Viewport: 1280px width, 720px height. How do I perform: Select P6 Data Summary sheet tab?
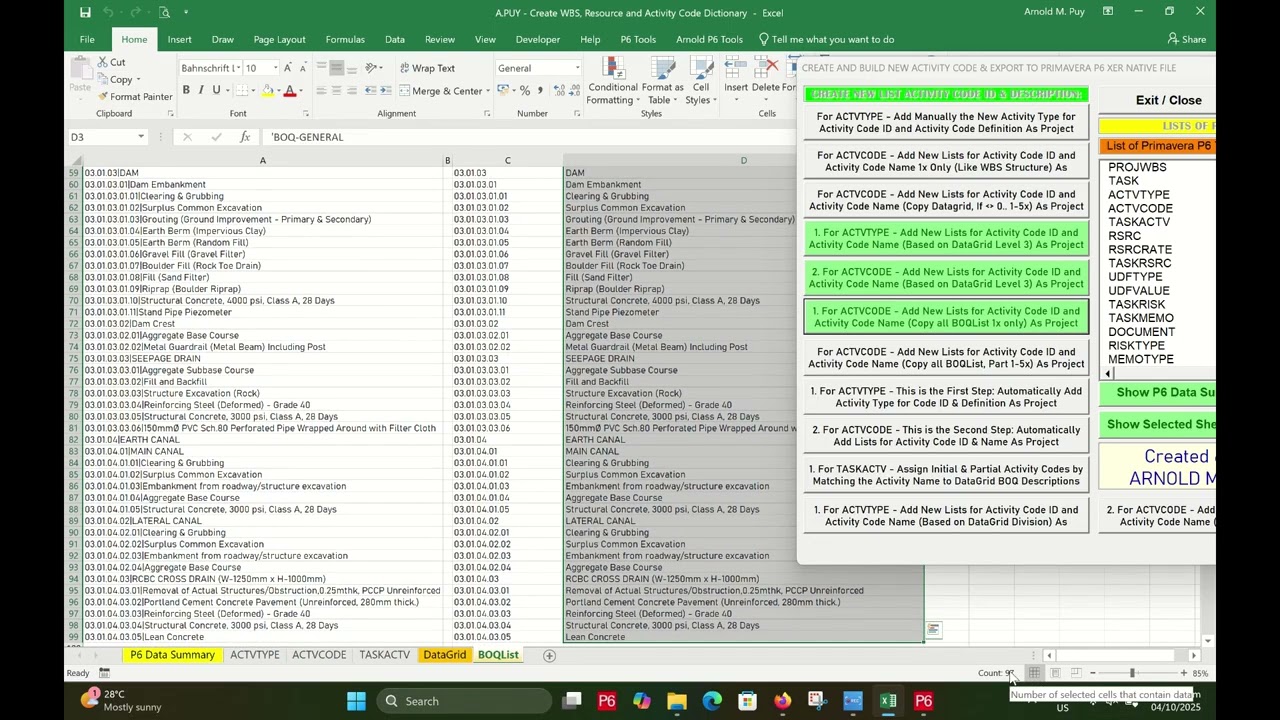(x=172, y=655)
